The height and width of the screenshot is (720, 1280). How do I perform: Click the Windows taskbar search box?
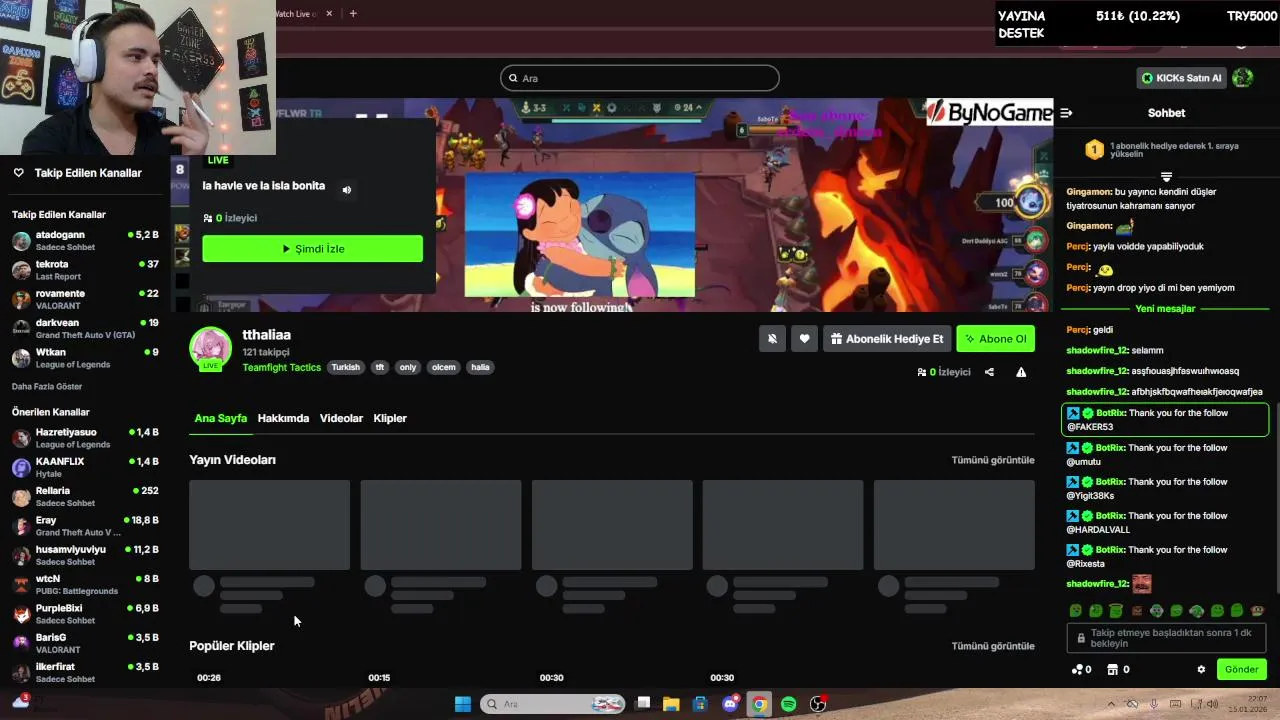pos(553,704)
